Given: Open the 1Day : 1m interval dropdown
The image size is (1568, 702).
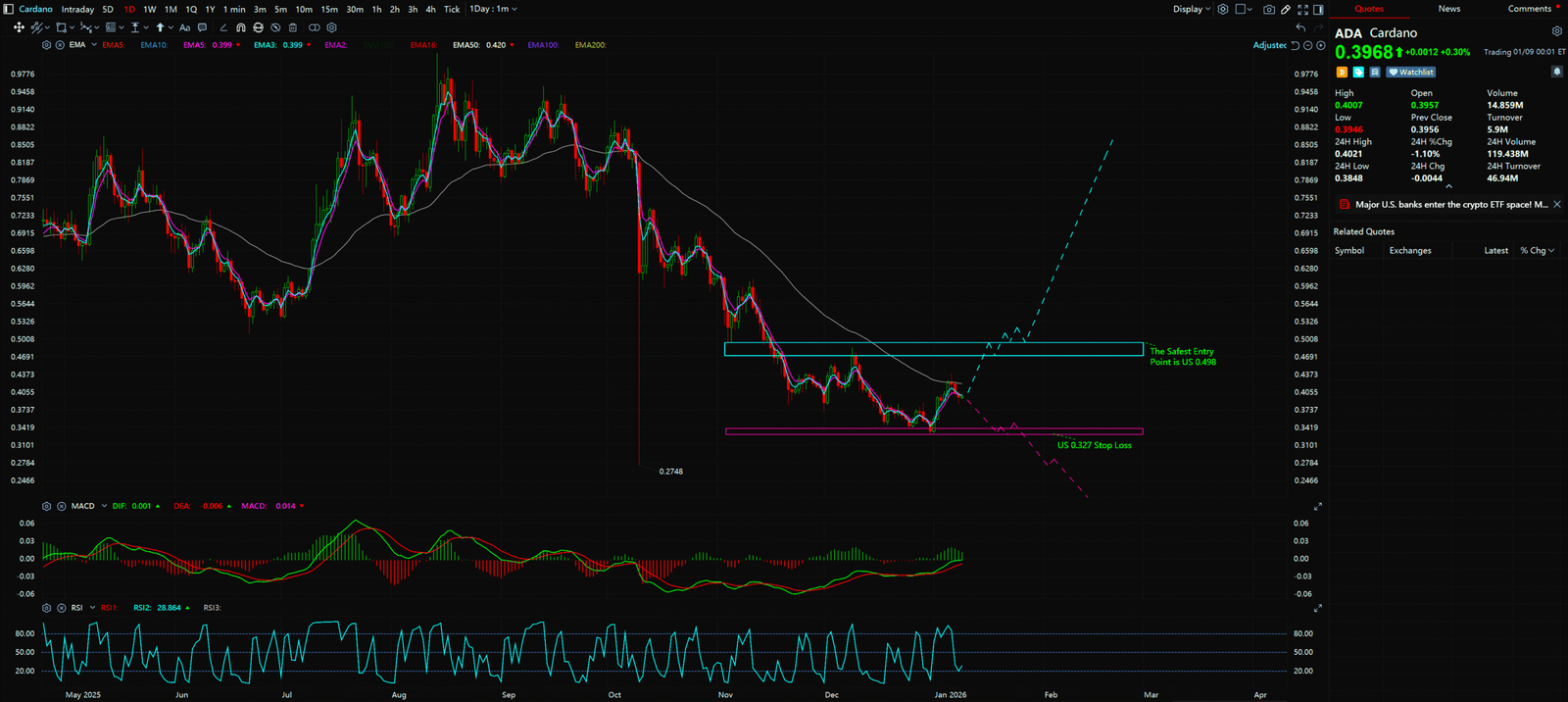Looking at the screenshot, I should pos(493,9).
